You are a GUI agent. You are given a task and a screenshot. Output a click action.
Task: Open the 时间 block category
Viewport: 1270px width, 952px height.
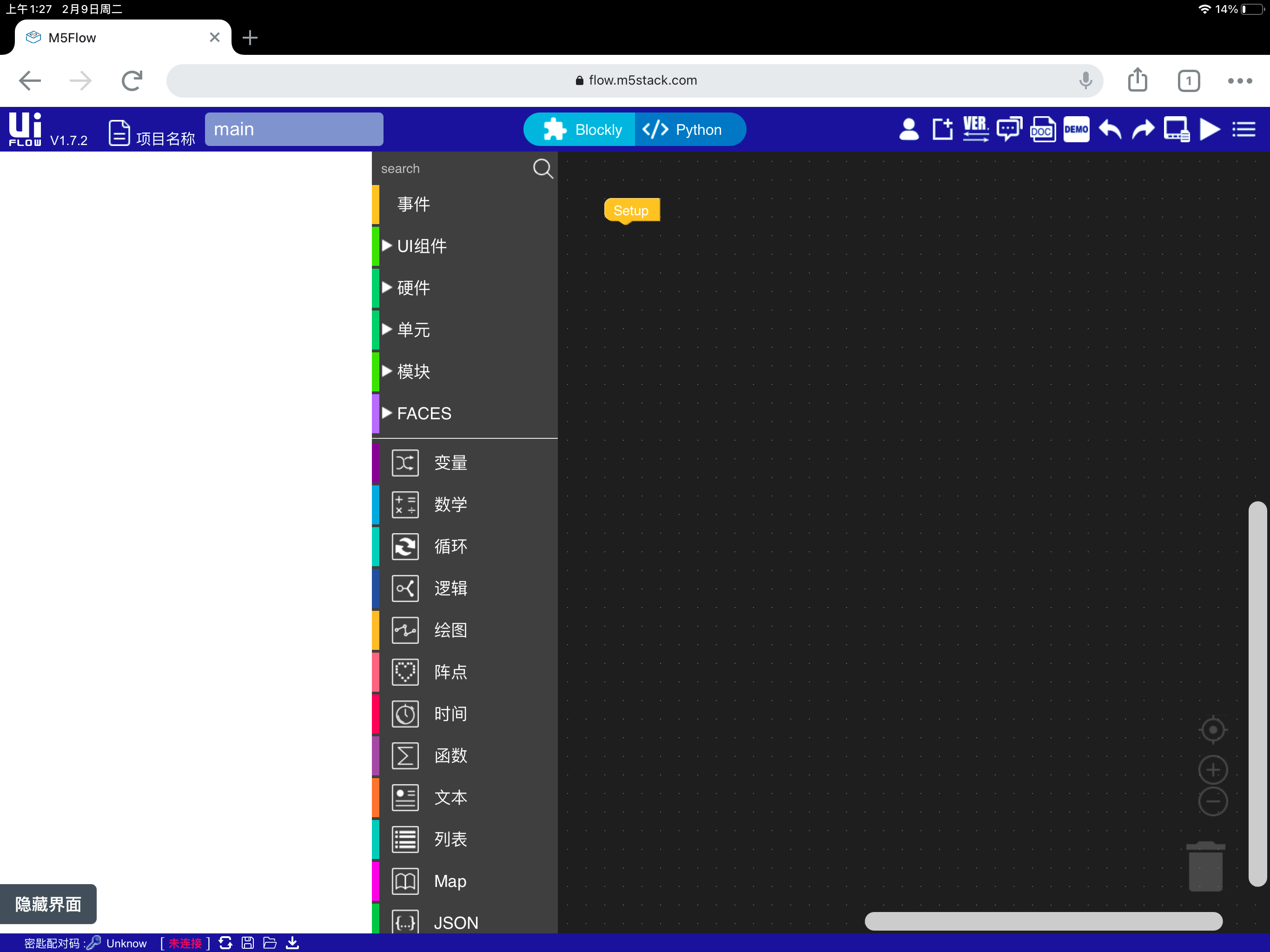click(464, 714)
